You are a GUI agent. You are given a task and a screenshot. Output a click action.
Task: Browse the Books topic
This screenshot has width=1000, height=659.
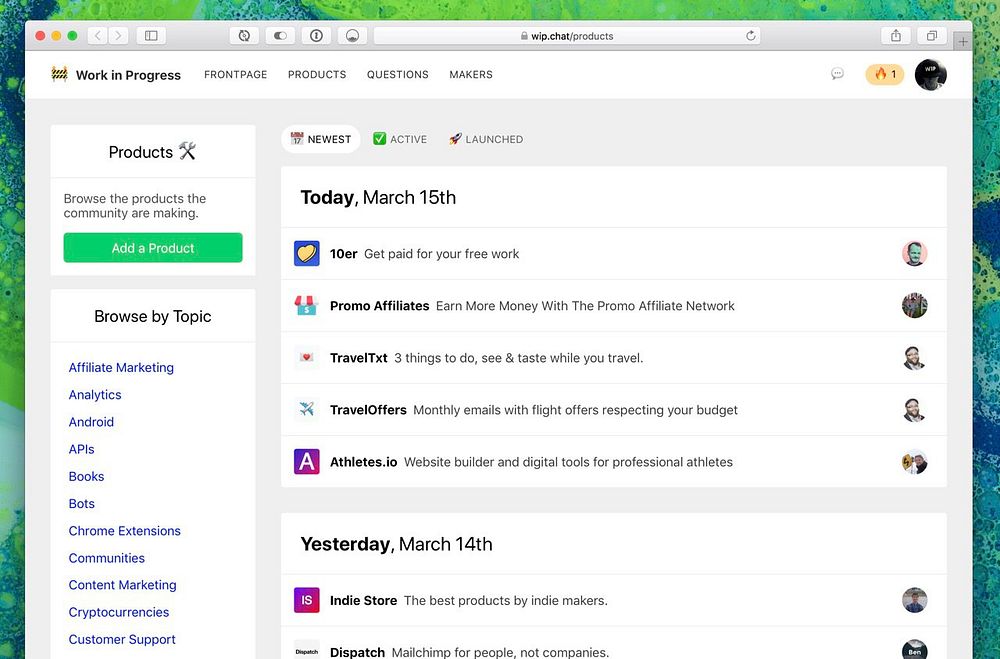pyautogui.click(x=86, y=477)
